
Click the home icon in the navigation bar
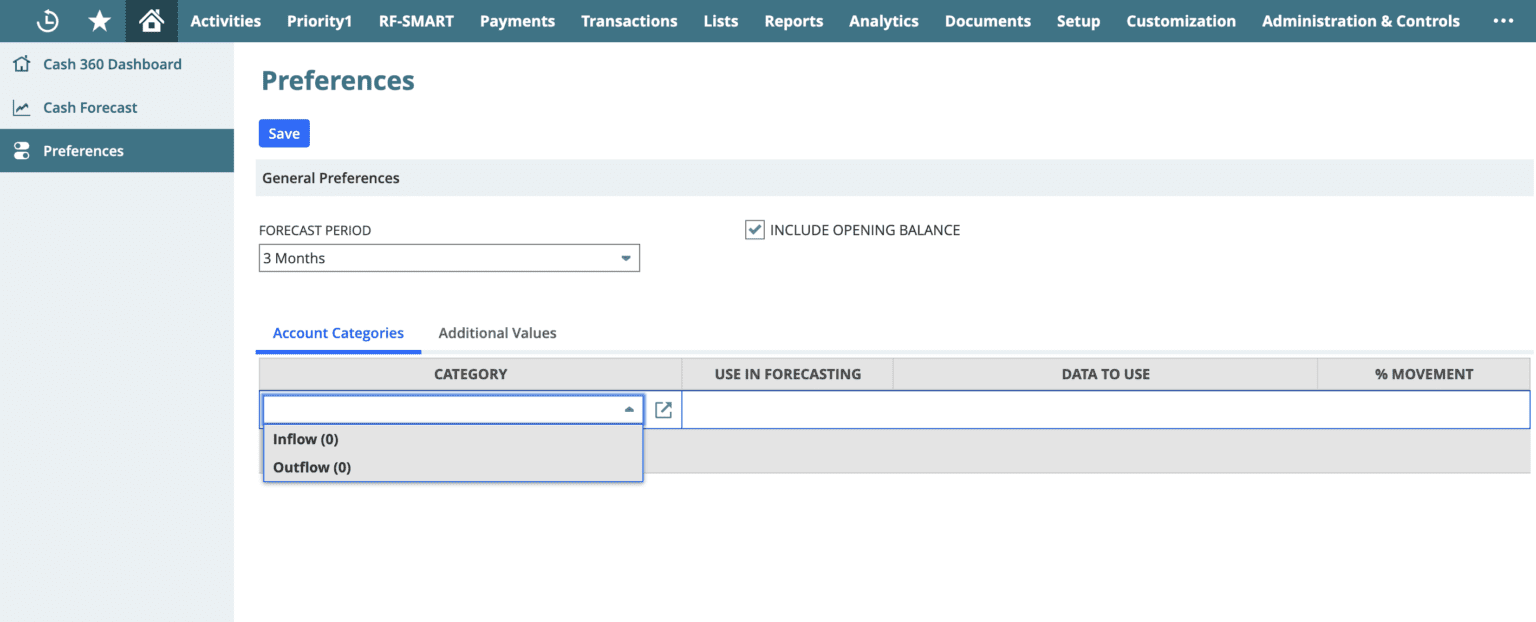[x=151, y=20]
